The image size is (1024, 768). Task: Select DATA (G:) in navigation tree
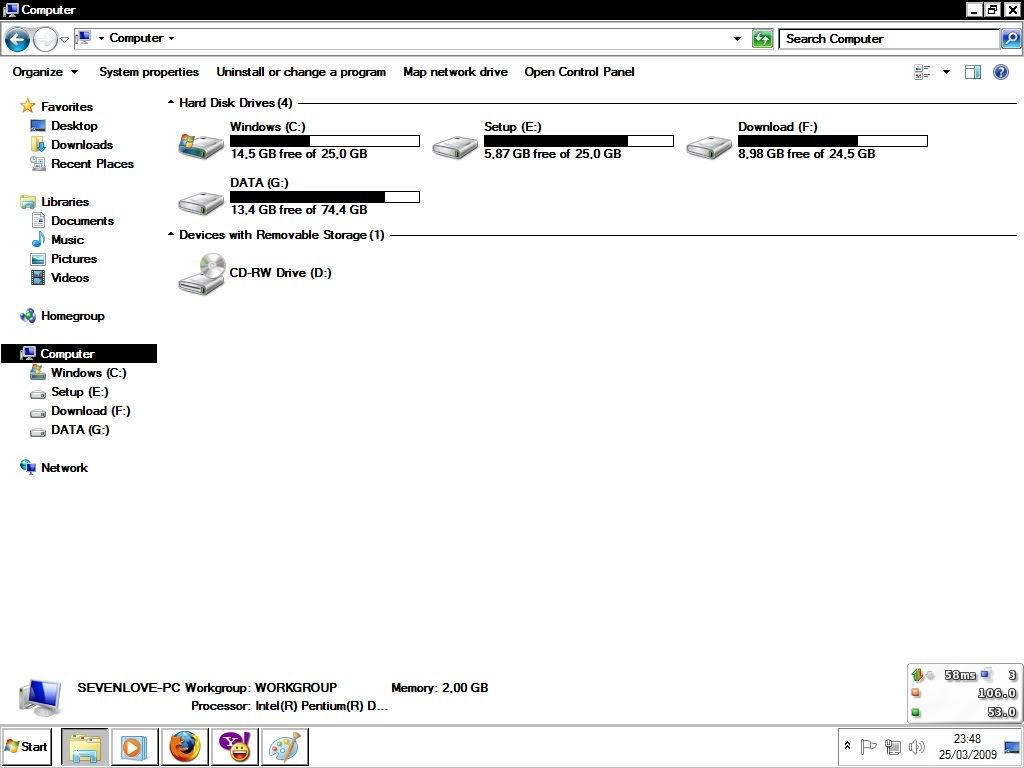coord(80,430)
